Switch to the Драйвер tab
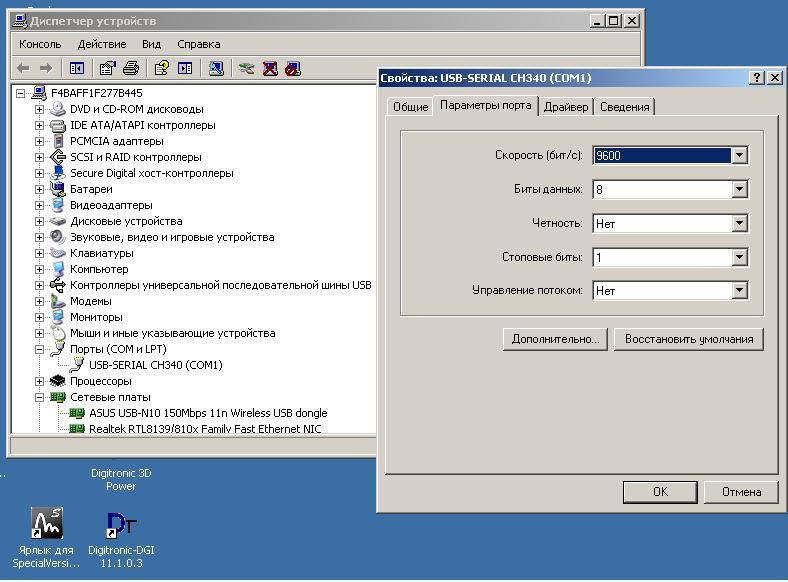 pos(566,107)
